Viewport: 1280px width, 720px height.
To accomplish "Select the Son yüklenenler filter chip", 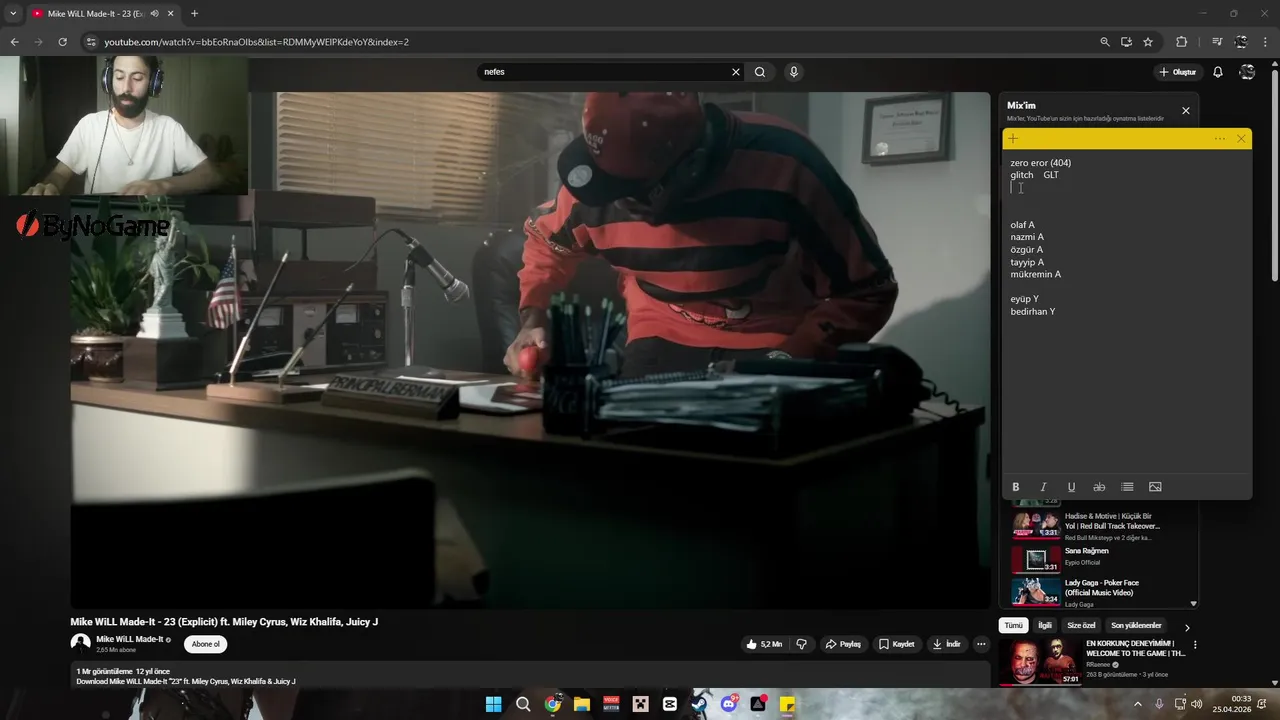I will 1136,626.
